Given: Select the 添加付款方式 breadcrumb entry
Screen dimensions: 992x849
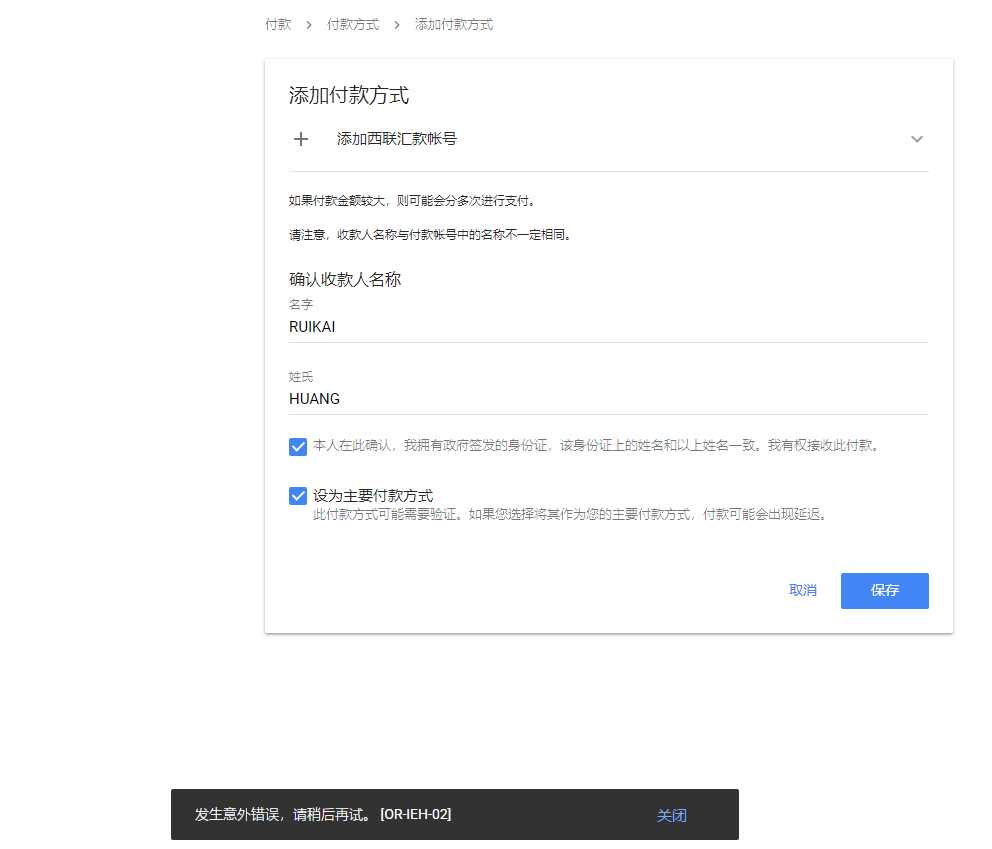Looking at the screenshot, I should pos(453,24).
